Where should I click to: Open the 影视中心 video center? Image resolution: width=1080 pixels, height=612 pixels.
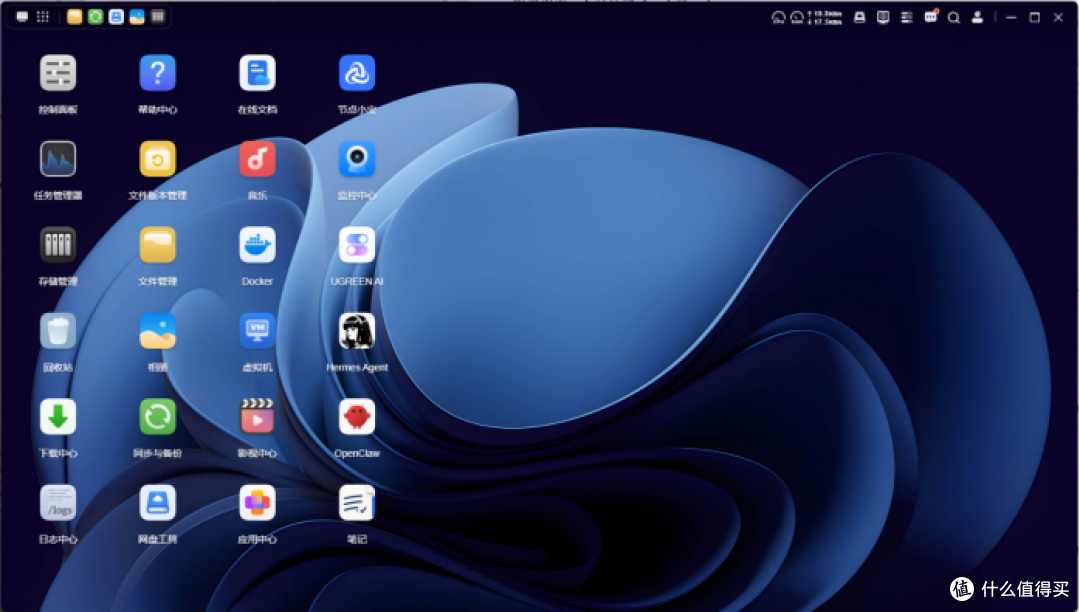point(258,417)
